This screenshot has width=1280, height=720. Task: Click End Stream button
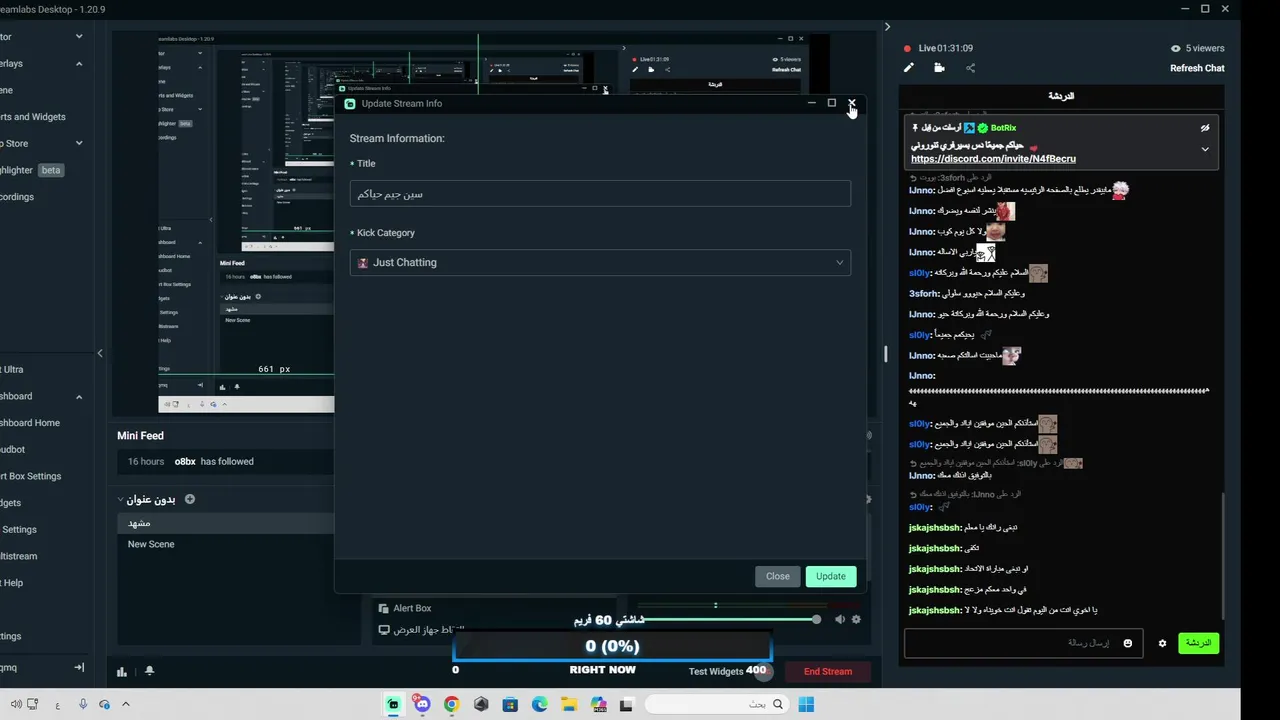point(828,671)
